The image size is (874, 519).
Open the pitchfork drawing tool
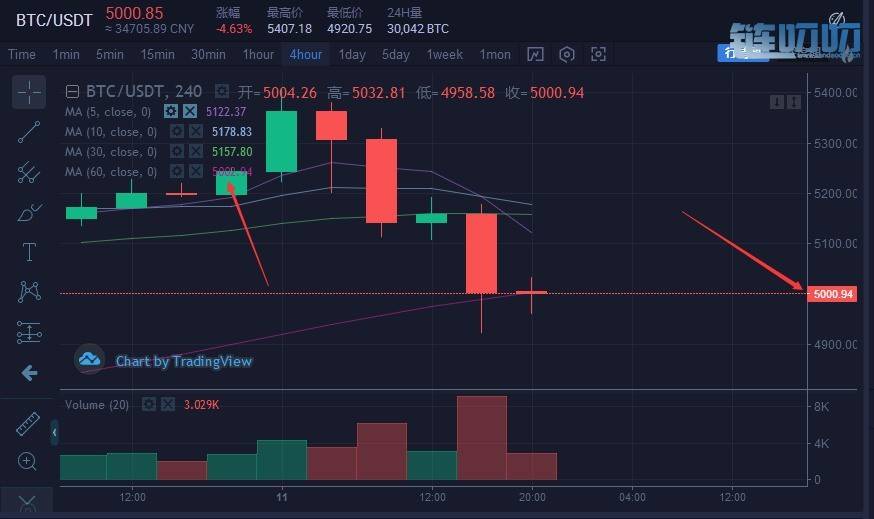point(29,172)
